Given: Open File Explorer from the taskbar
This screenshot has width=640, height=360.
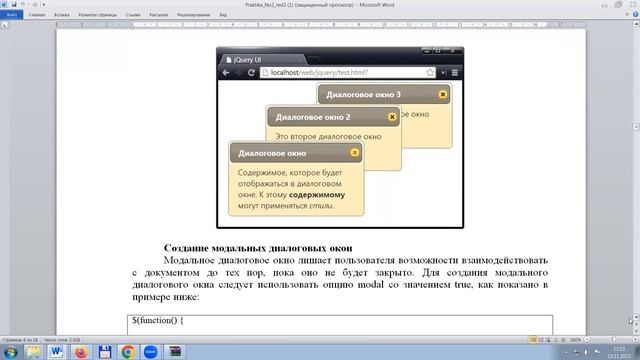Looking at the screenshot, I should coord(33,352).
